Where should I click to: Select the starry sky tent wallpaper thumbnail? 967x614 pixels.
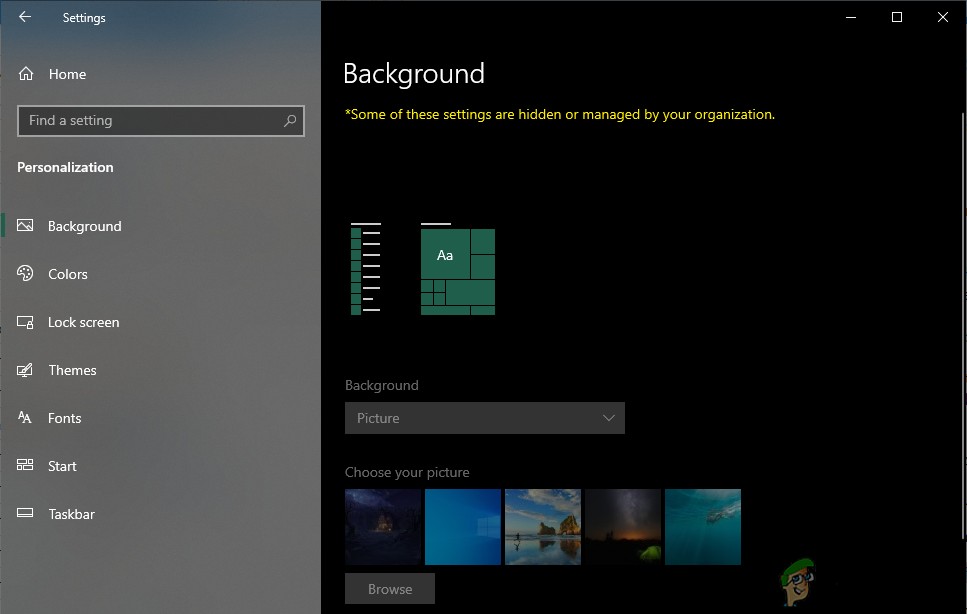(623, 527)
